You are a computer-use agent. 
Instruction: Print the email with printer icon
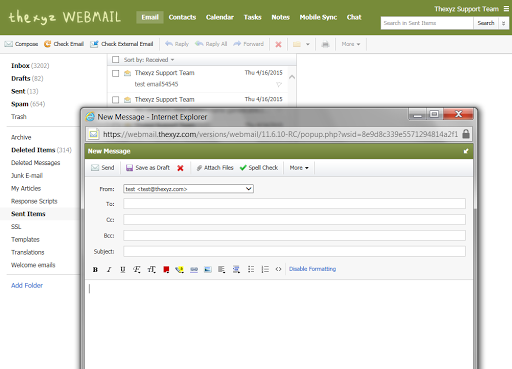[325, 44]
